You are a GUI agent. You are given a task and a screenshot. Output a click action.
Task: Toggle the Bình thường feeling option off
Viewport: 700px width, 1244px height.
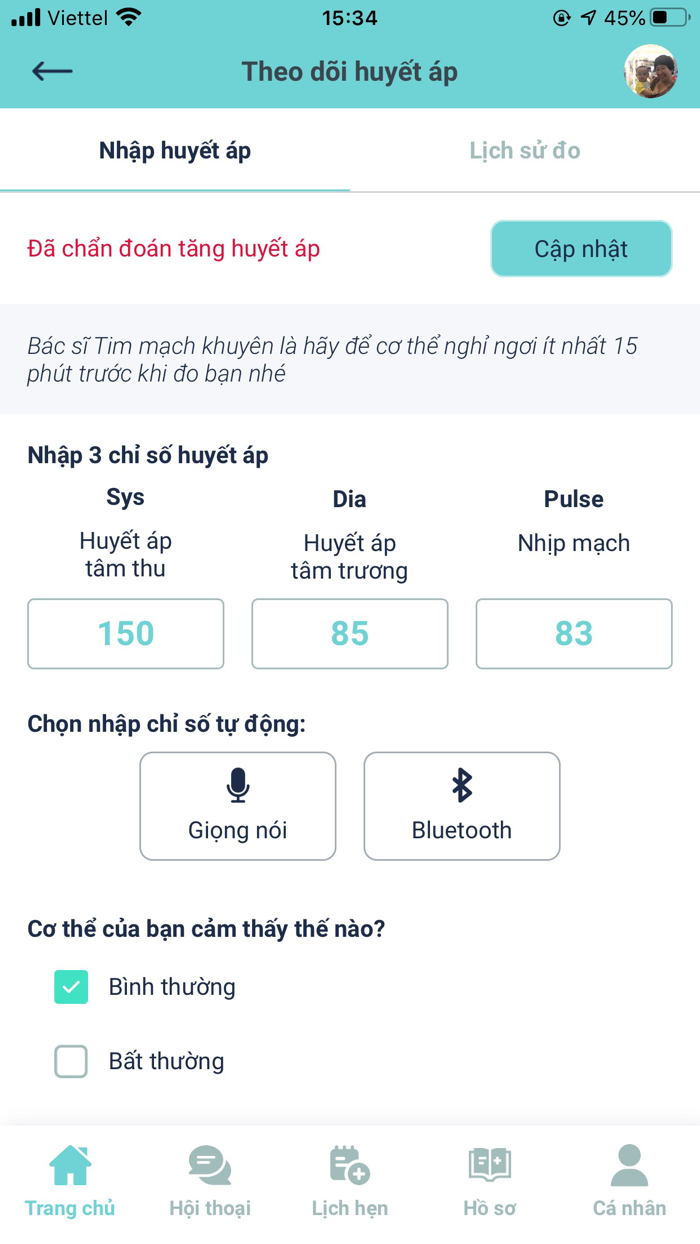click(x=71, y=987)
